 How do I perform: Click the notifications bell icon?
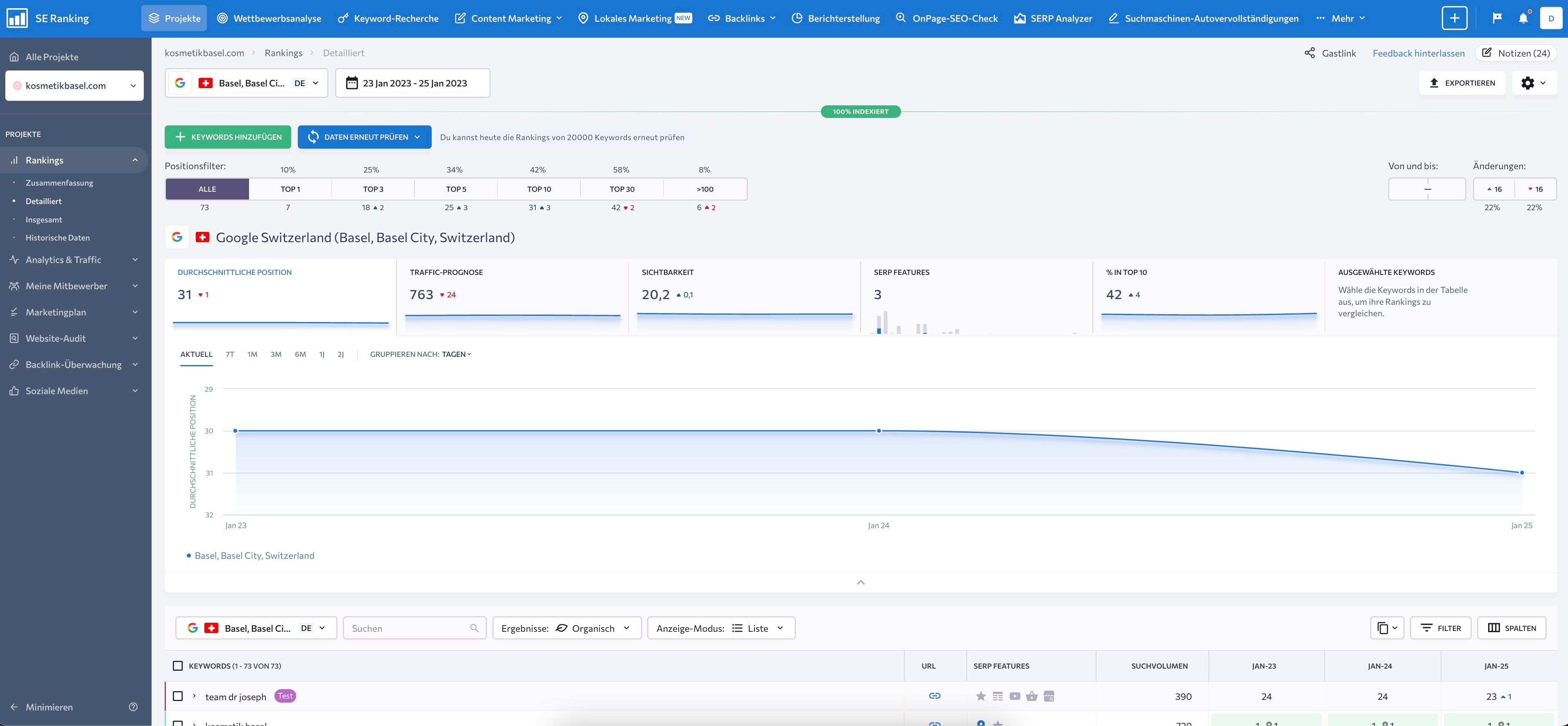(x=1523, y=18)
